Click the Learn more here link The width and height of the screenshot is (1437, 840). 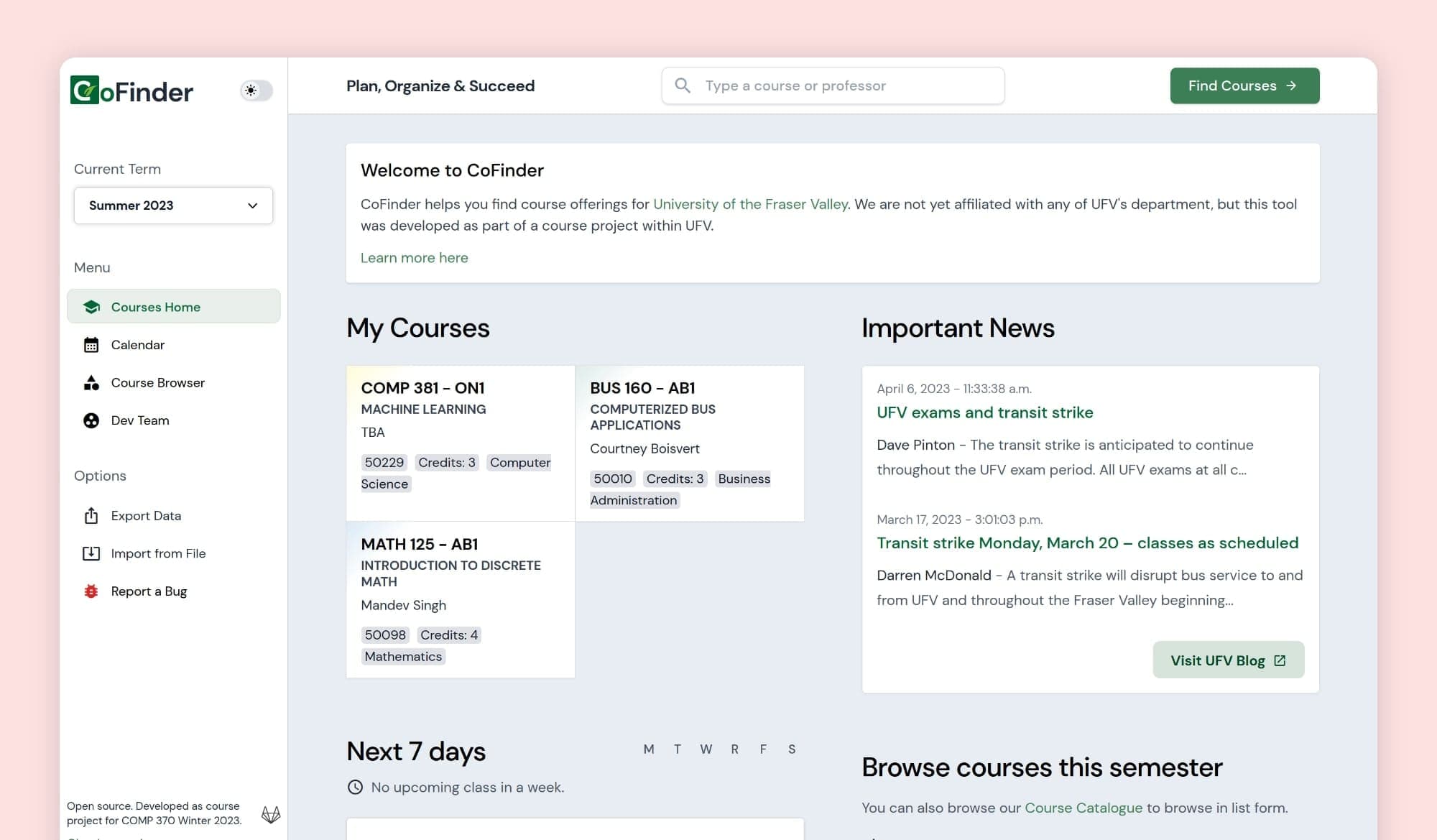(x=414, y=257)
